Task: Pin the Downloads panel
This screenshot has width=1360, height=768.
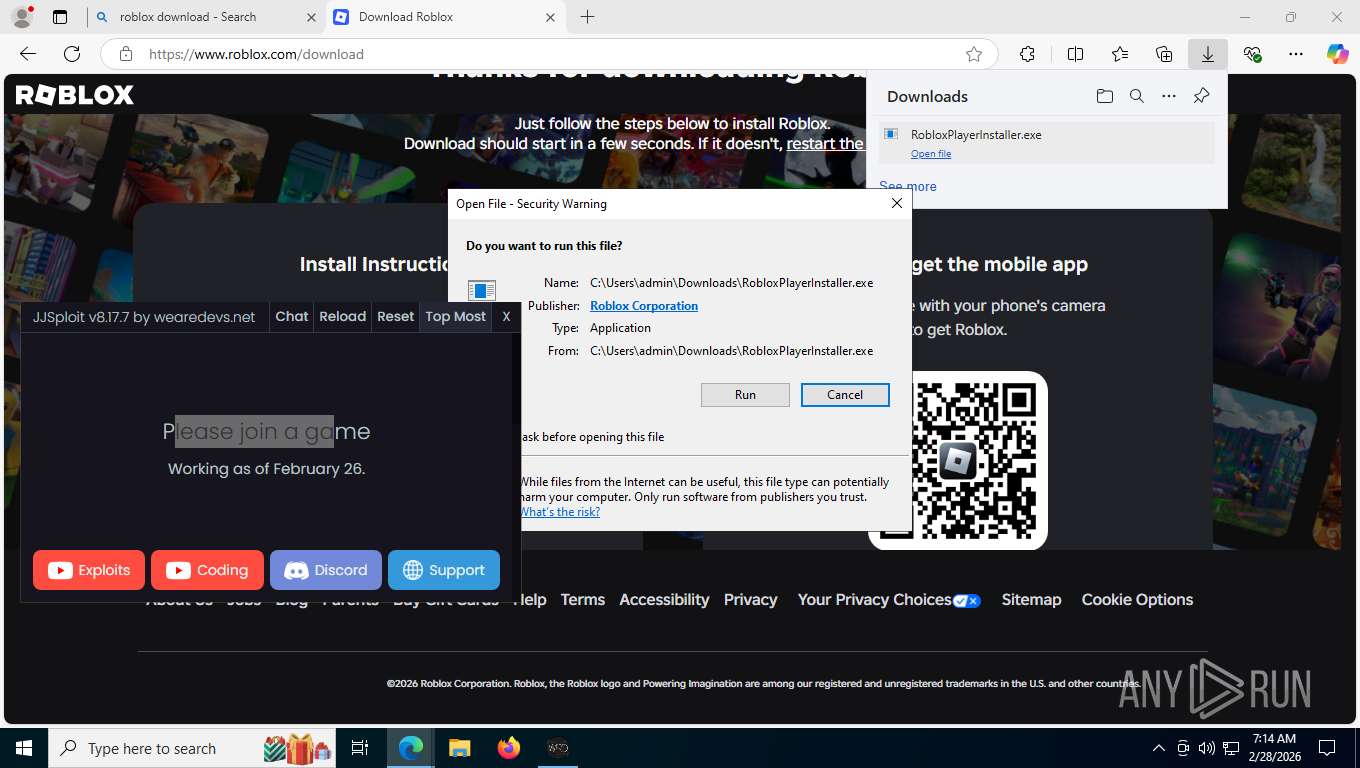Action: coord(1201,96)
